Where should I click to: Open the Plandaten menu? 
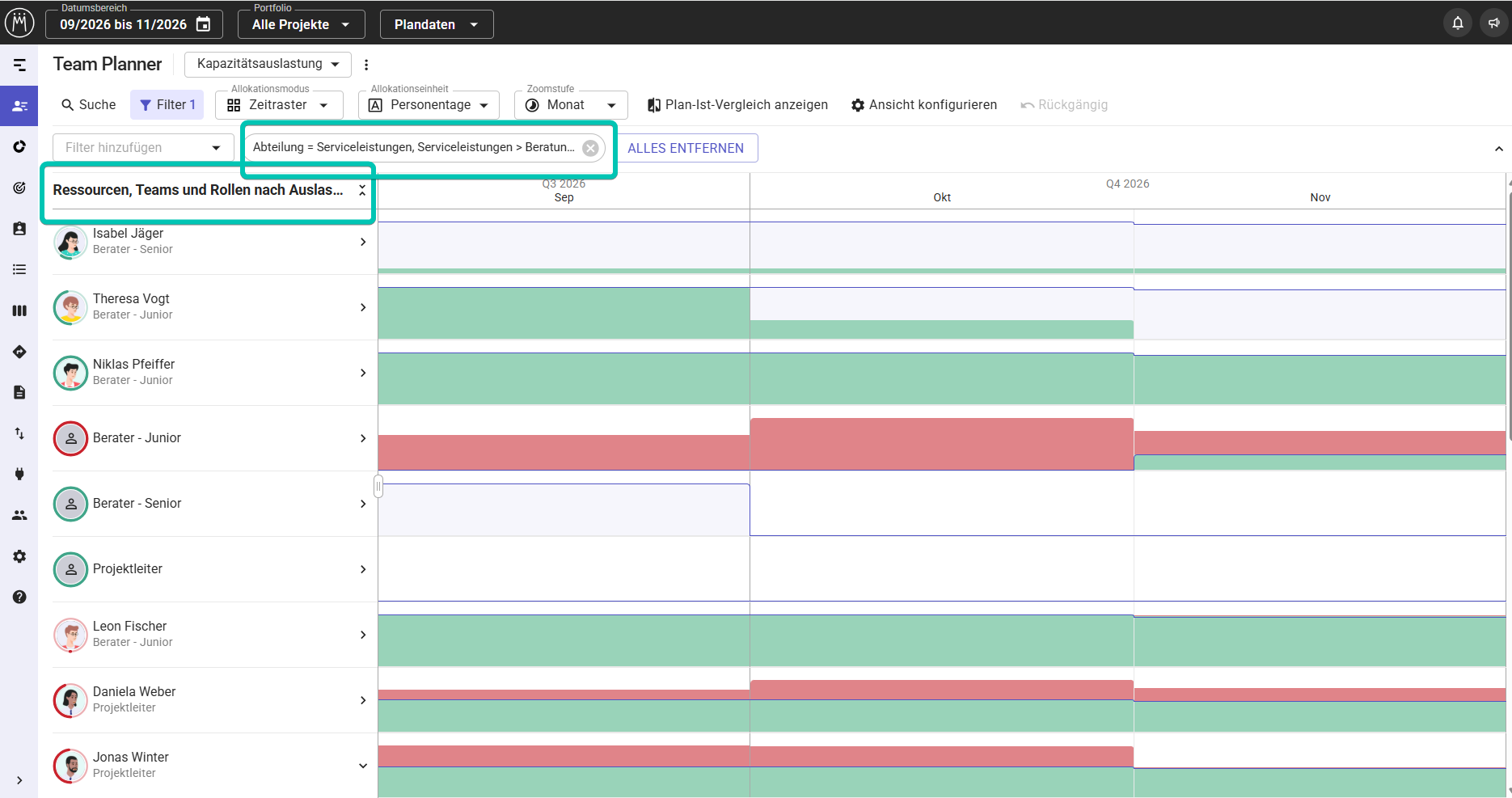[x=437, y=24]
